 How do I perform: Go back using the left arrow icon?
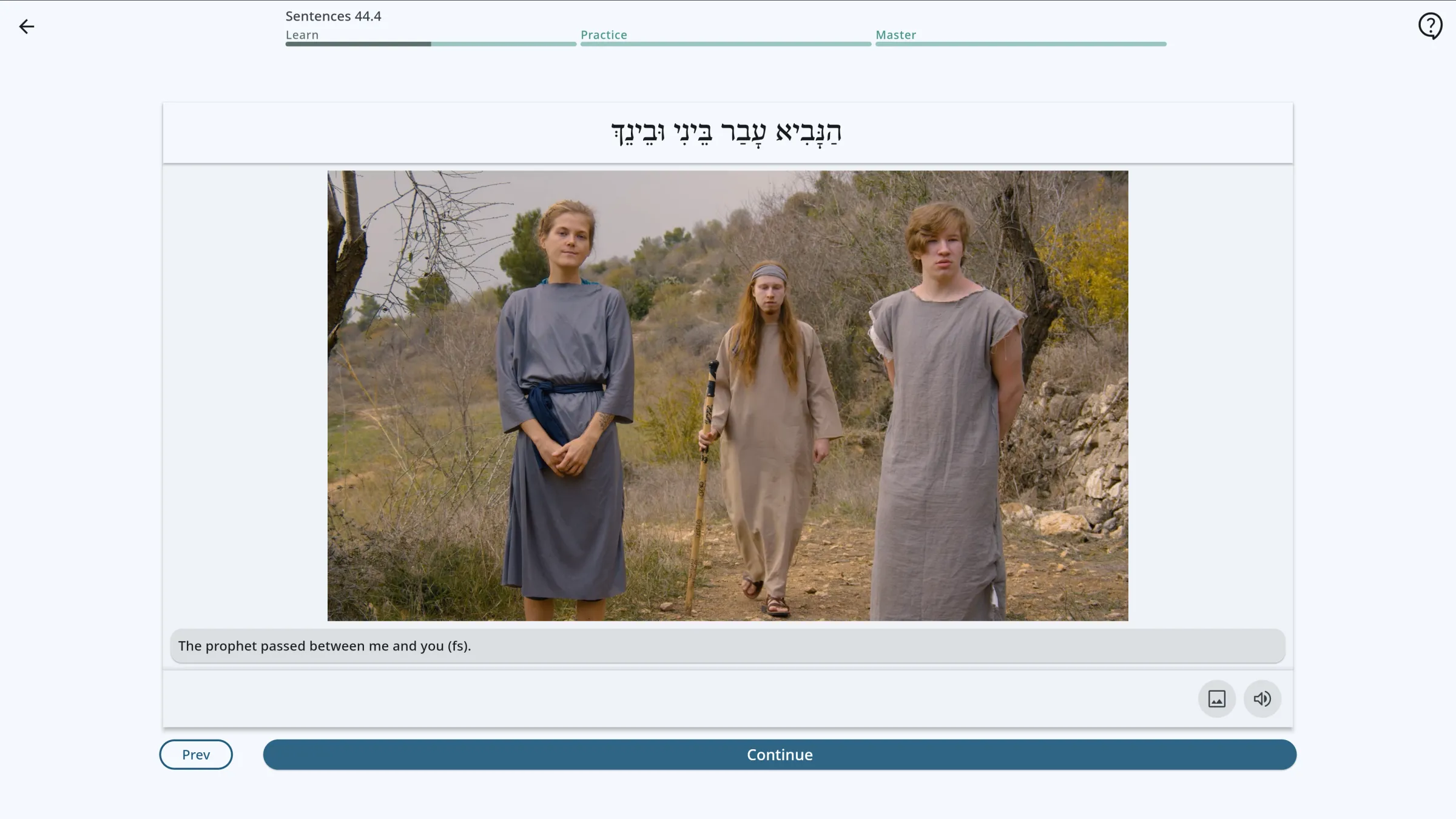(27, 27)
